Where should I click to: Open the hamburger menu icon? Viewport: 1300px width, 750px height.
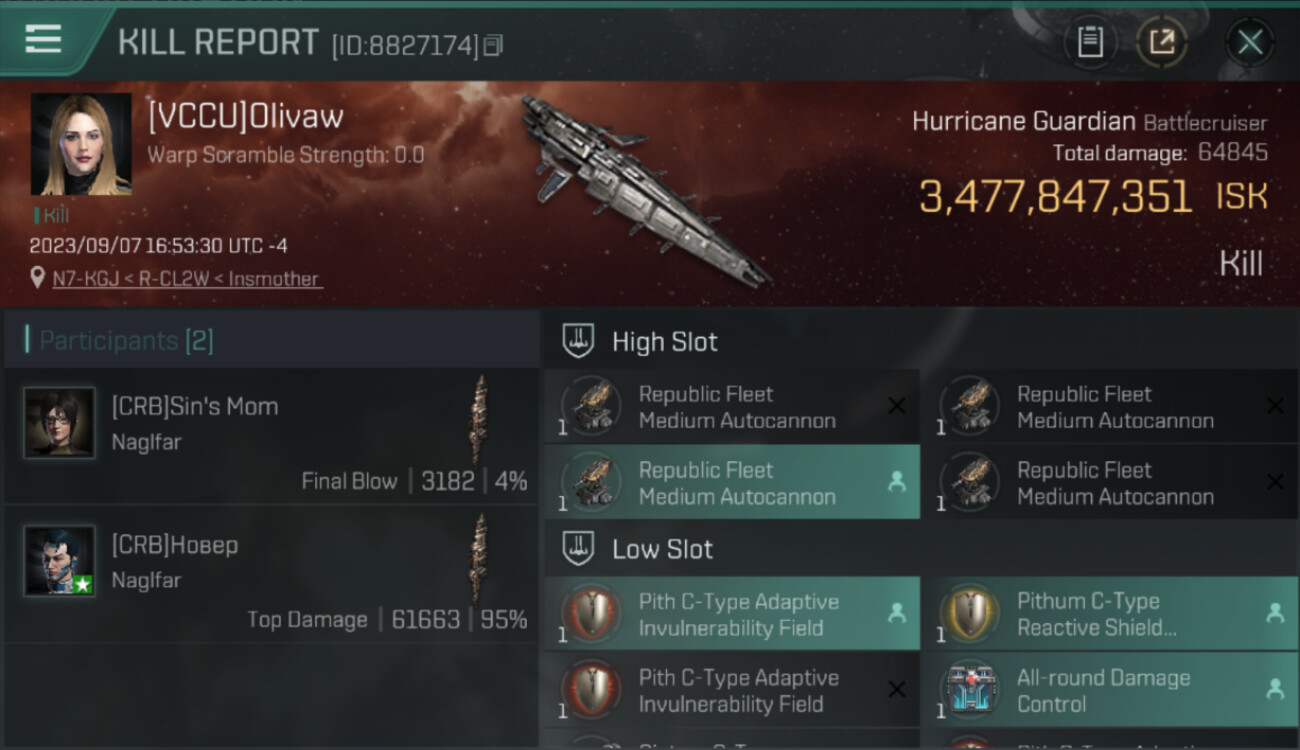(x=43, y=40)
